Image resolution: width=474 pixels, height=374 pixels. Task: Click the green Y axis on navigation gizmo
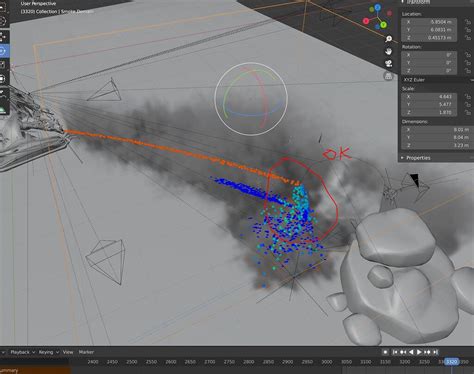[383, 25]
